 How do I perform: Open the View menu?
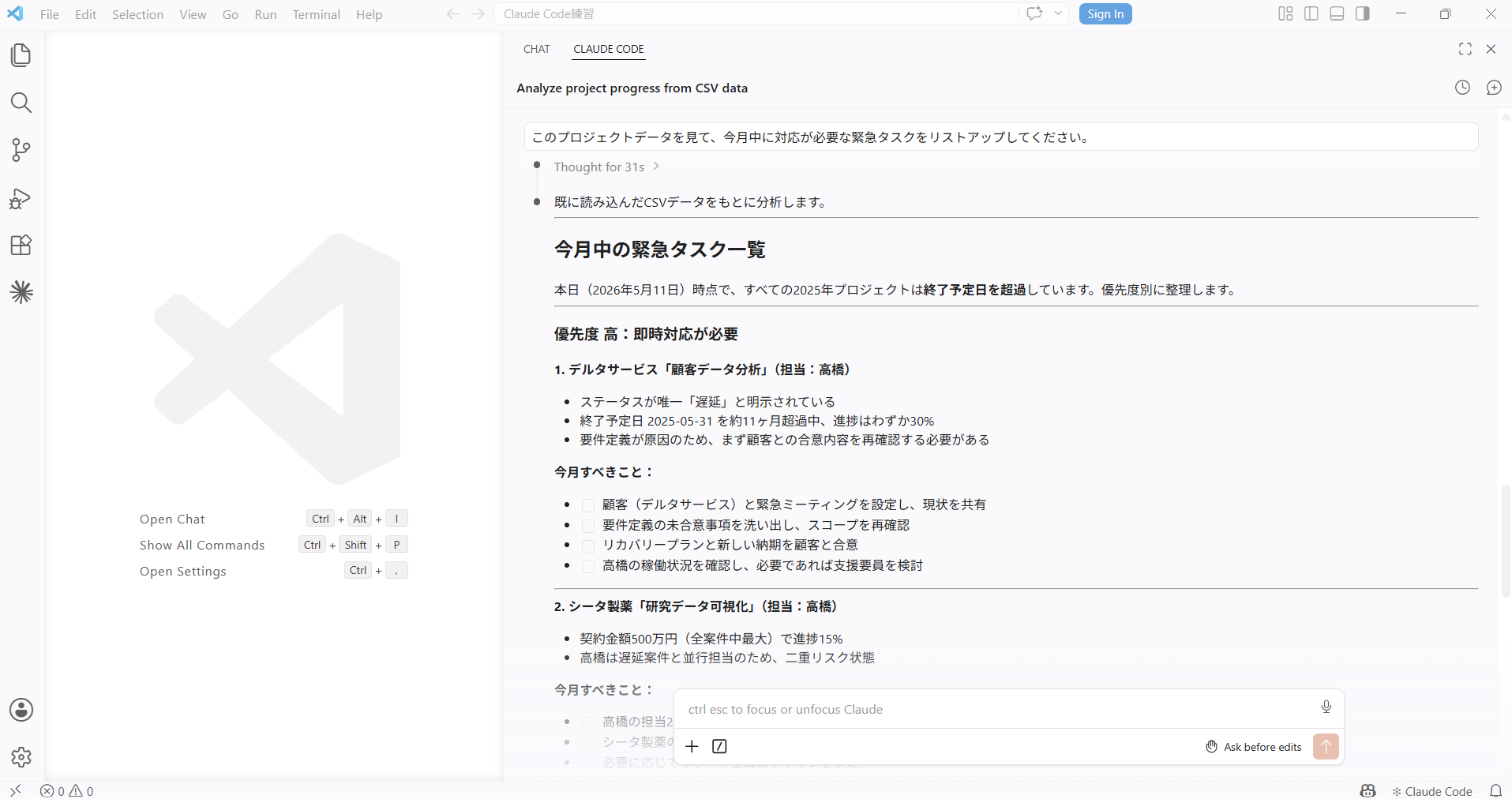(x=193, y=14)
